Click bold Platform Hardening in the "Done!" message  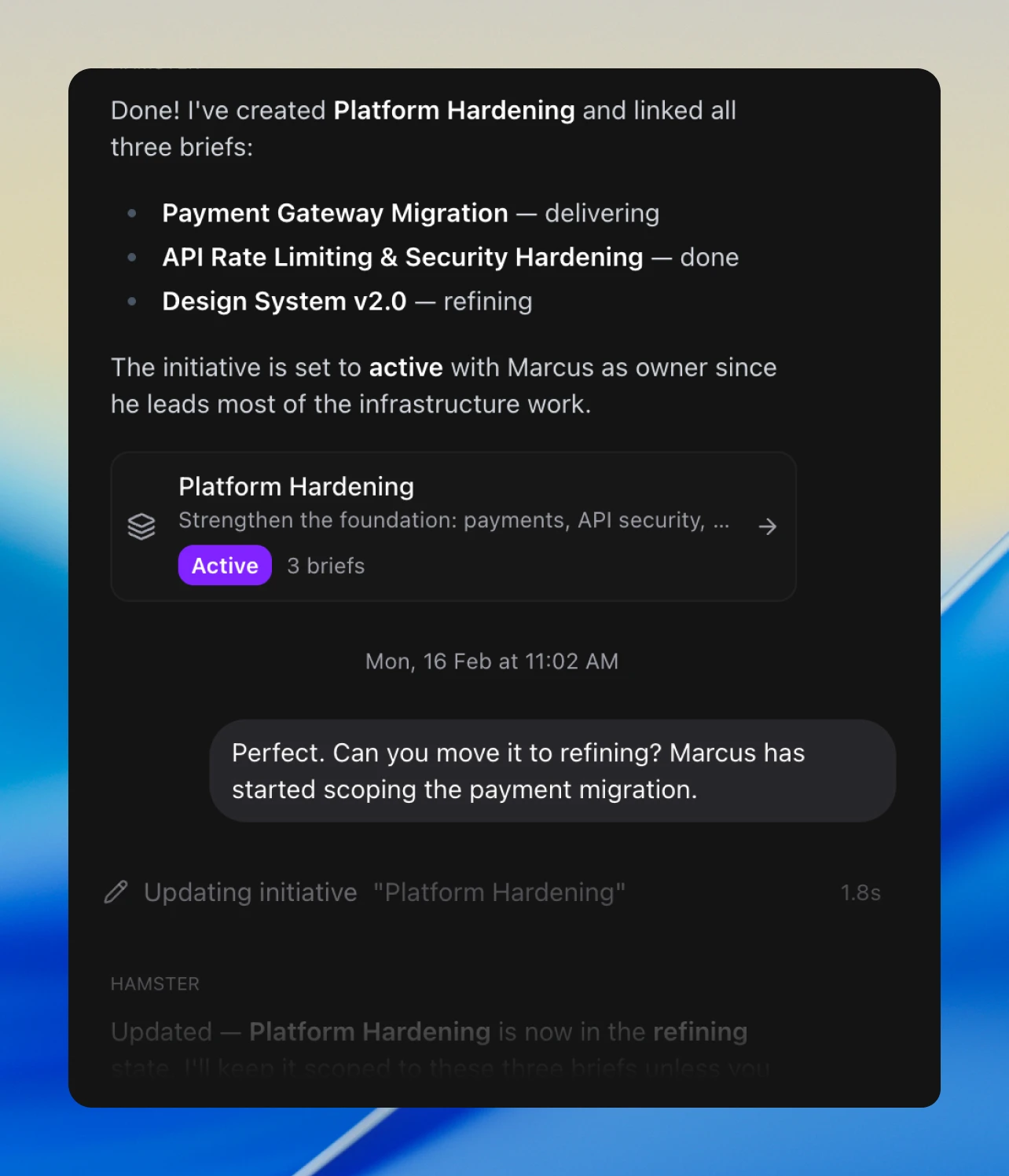tap(454, 111)
